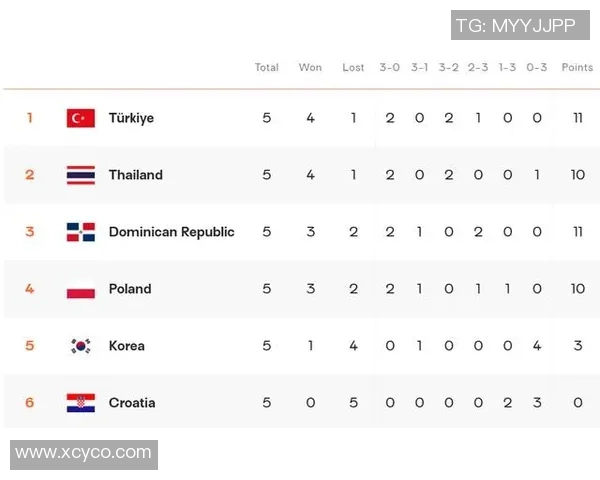Click the Türkiye flag icon
Viewport: 600px width, 480px height.
point(81,118)
